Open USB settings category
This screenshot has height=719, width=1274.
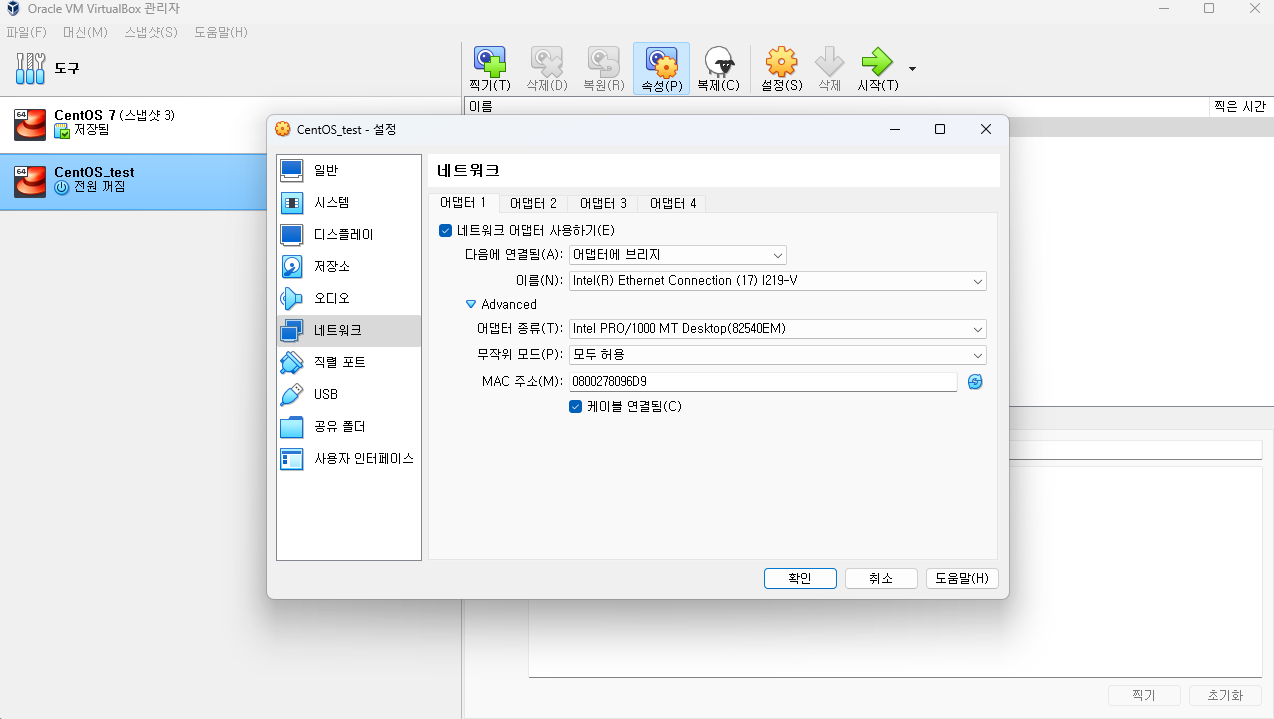point(349,394)
